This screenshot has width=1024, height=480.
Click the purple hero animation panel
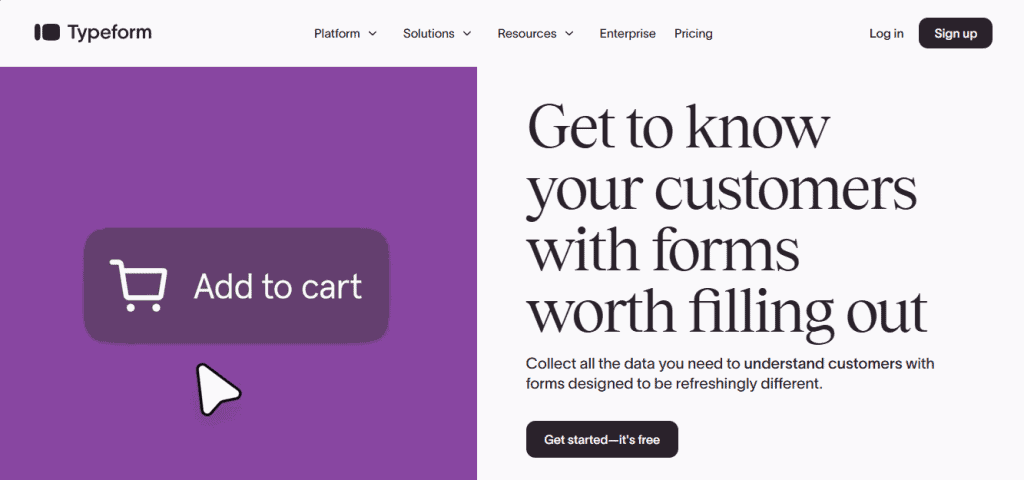click(x=238, y=273)
